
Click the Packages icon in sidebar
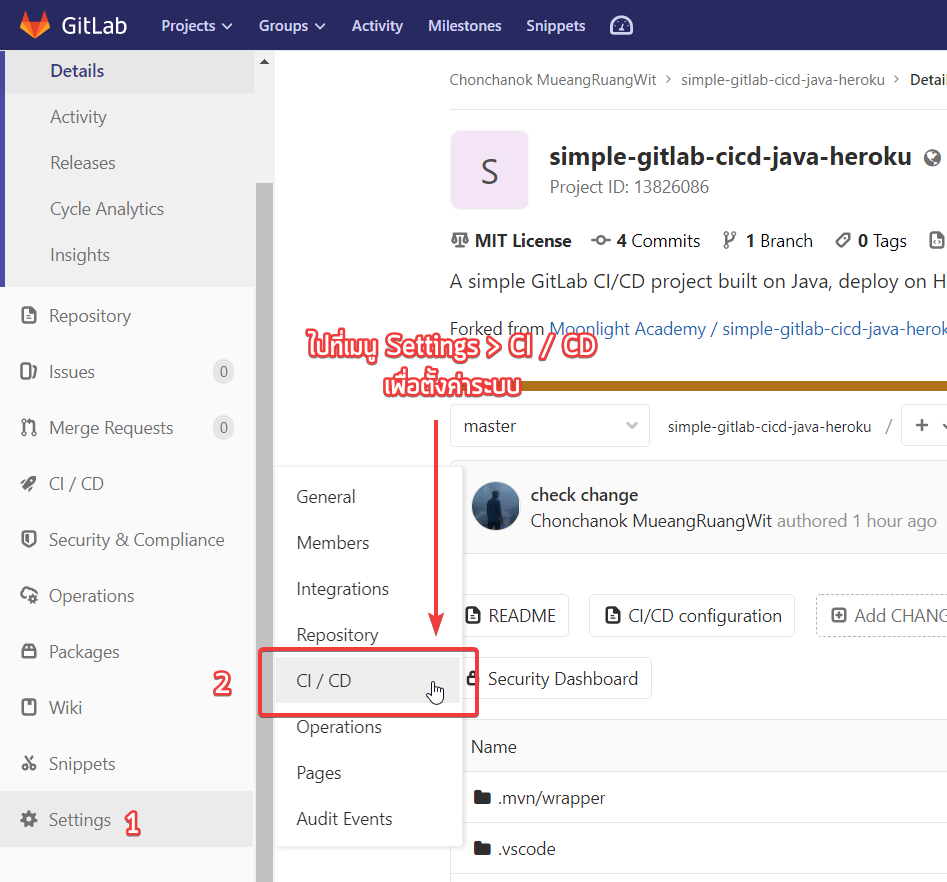28,651
